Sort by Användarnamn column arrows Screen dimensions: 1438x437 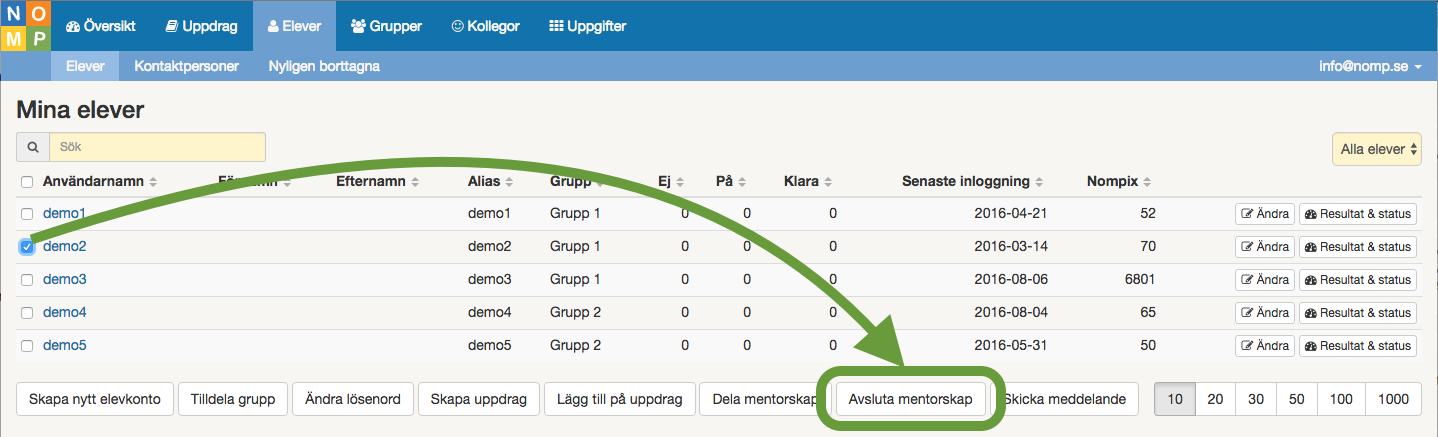(x=153, y=182)
